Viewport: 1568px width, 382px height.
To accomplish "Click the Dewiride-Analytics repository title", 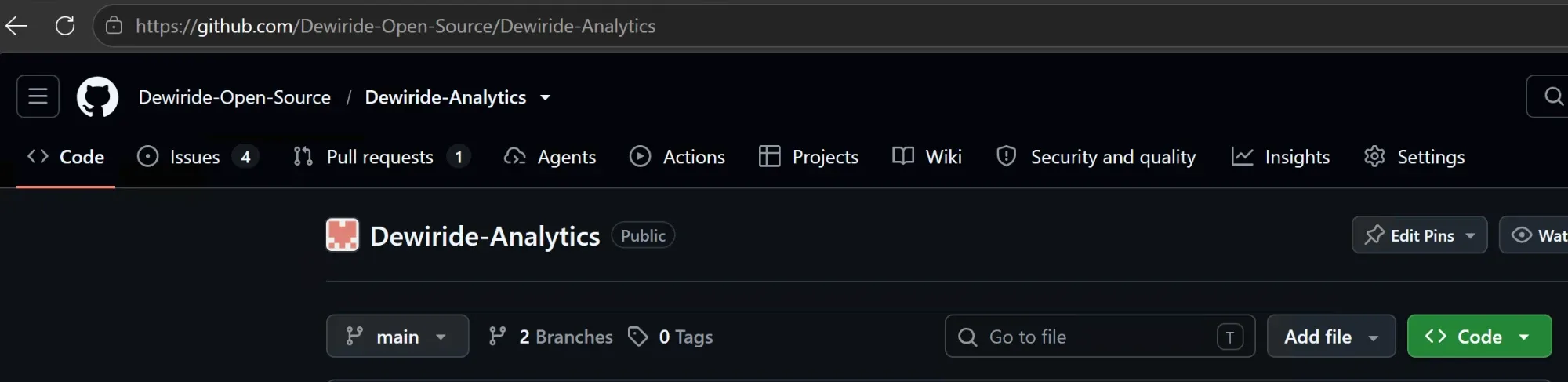I will point(485,236).
